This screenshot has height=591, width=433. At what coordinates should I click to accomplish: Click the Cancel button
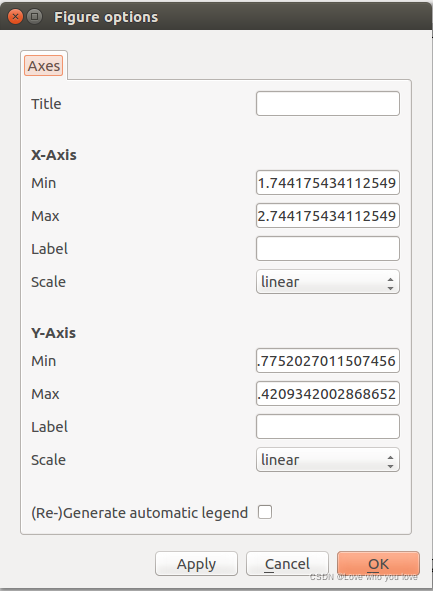click(x=287, y=564)
